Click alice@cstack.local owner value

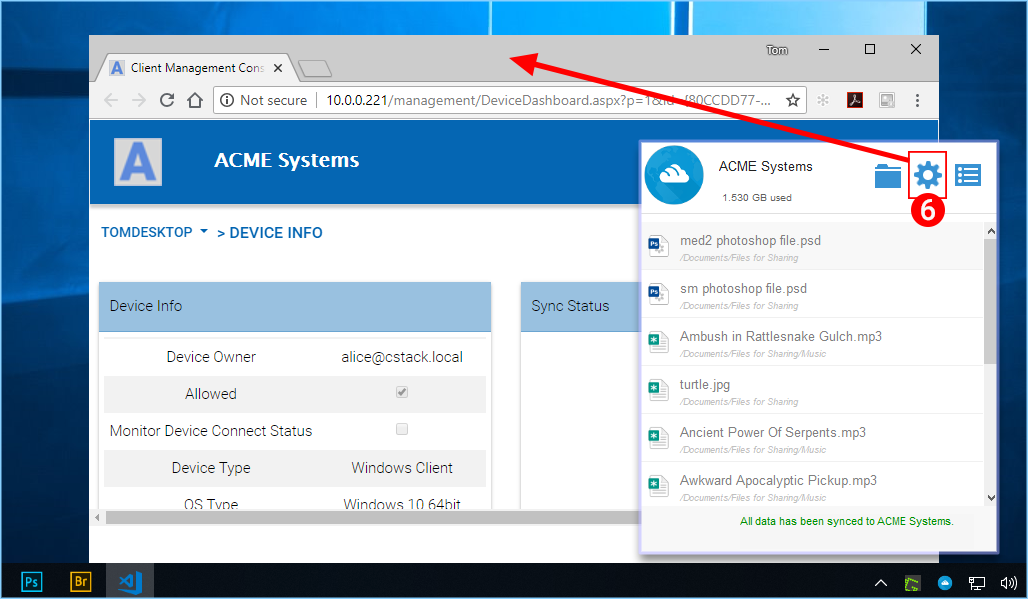(402, 357)
